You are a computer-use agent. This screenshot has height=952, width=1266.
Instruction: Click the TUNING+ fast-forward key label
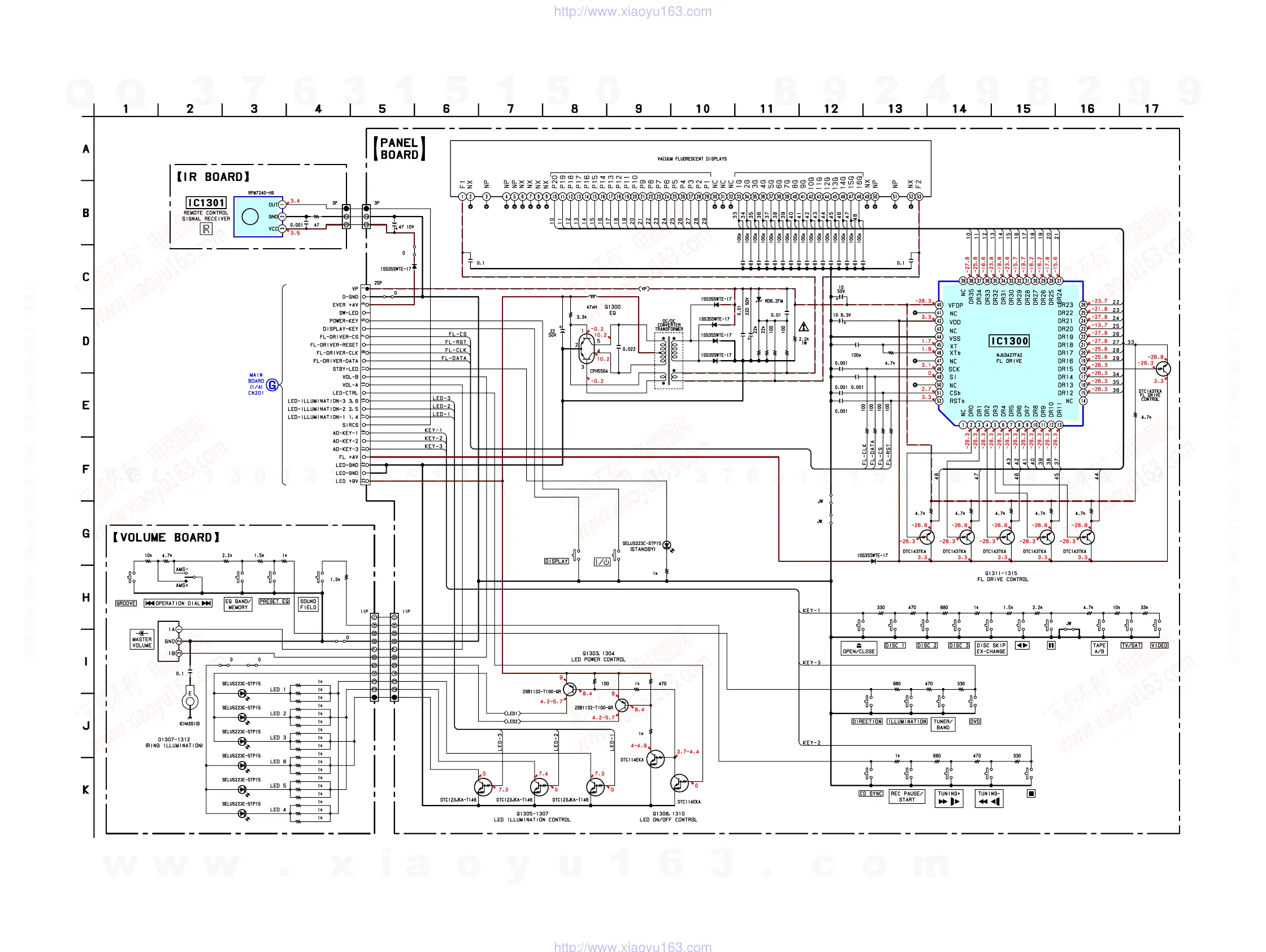coord(949,798)
